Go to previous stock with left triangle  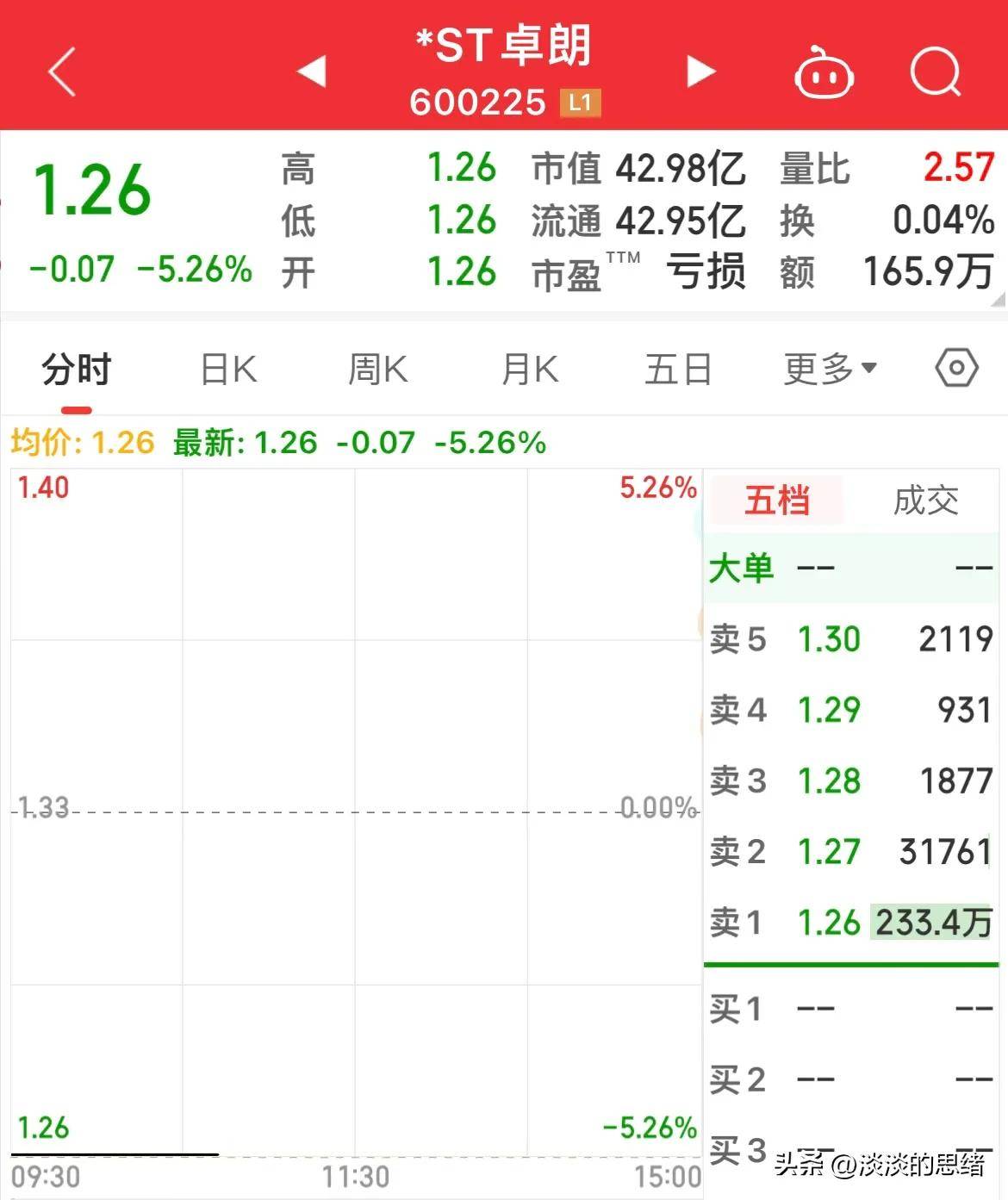312,72
